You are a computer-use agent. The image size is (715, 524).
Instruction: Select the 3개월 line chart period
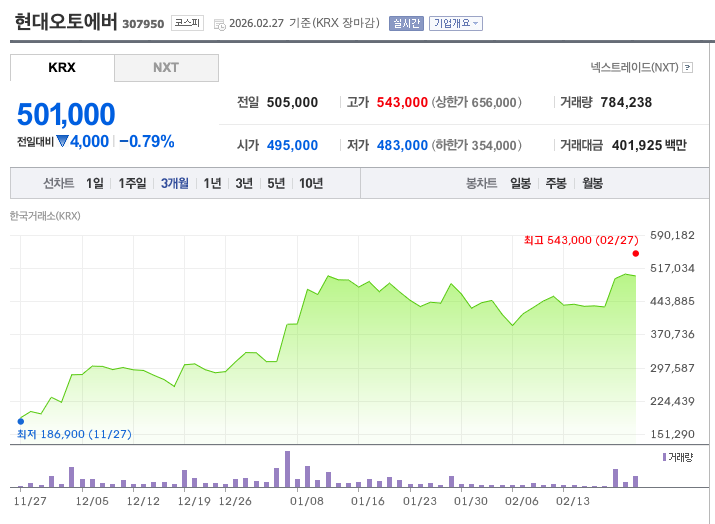[175, 183]
